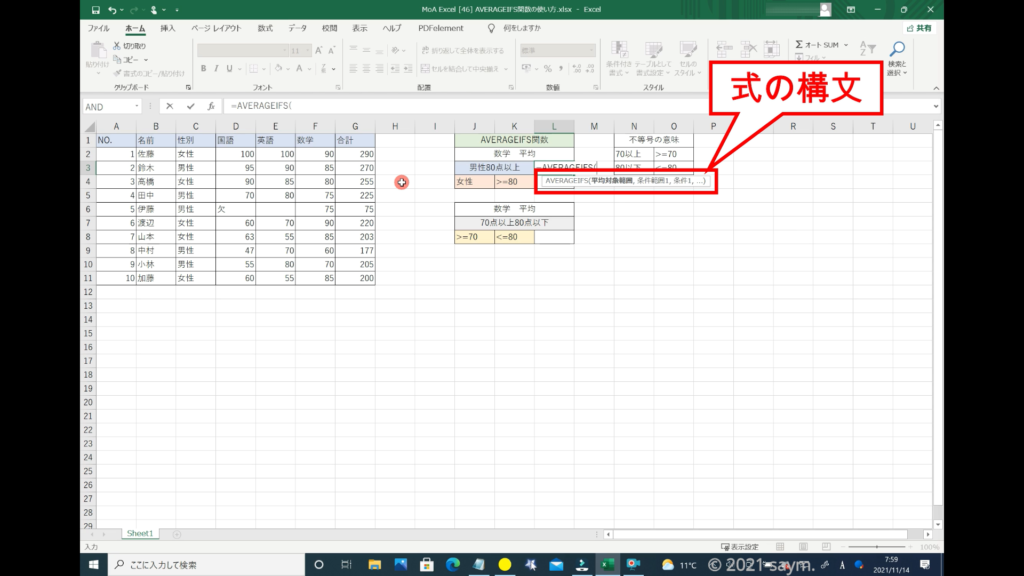Click the Cancel (X) formula bar button
The height and width of the screenshot is (576, 1024).
(170, 106)
